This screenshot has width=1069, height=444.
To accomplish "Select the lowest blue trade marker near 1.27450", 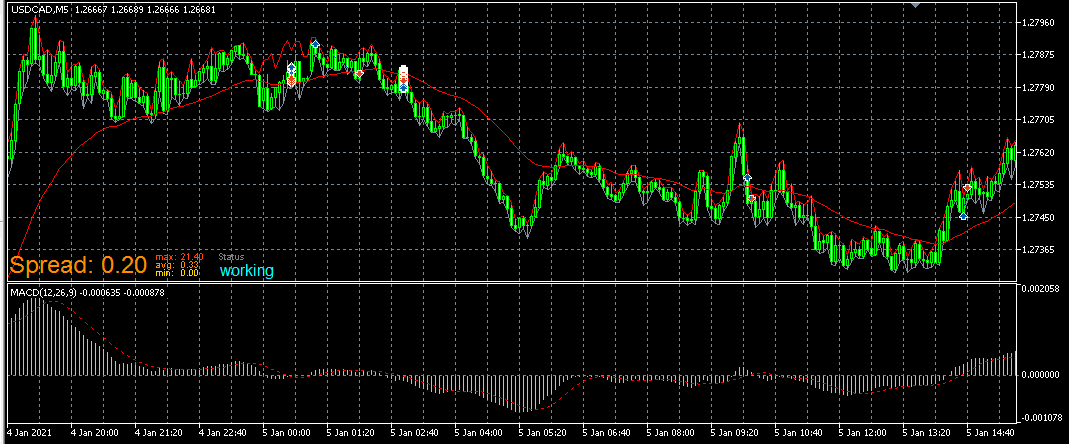I will [963, 216].
